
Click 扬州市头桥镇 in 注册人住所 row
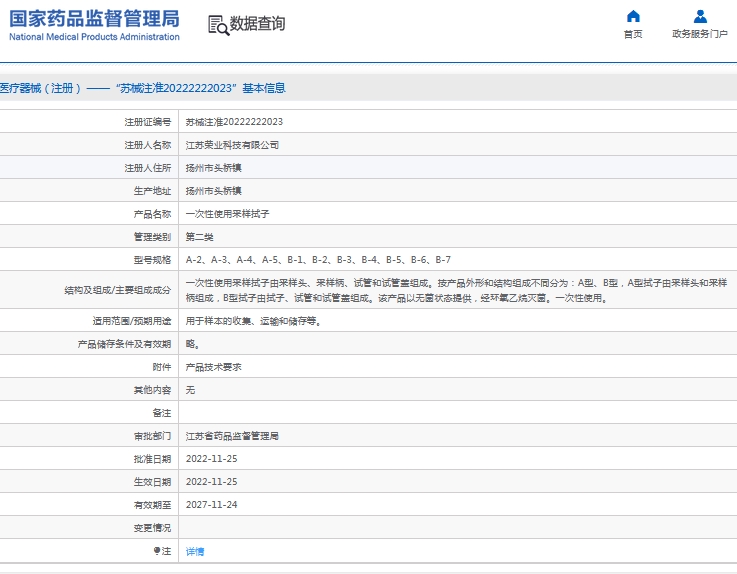pos(213,168)
